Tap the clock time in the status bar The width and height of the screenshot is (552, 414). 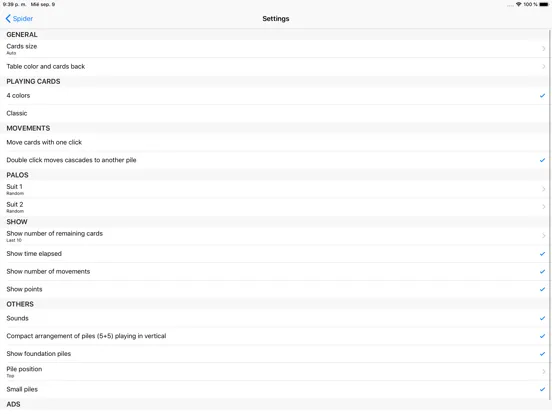(x=14, y=5)
